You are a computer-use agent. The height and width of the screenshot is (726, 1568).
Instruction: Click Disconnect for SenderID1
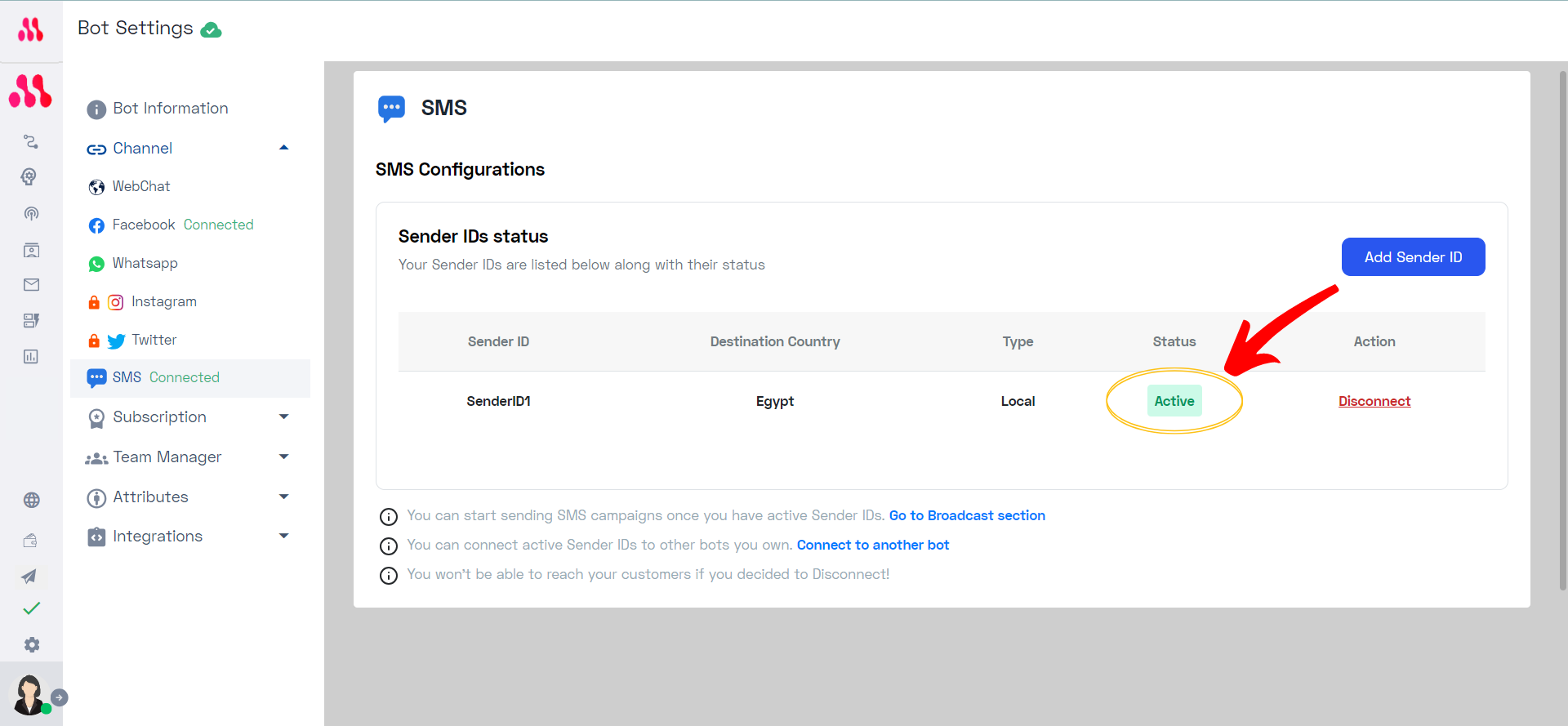click(x=1374, y=401)
